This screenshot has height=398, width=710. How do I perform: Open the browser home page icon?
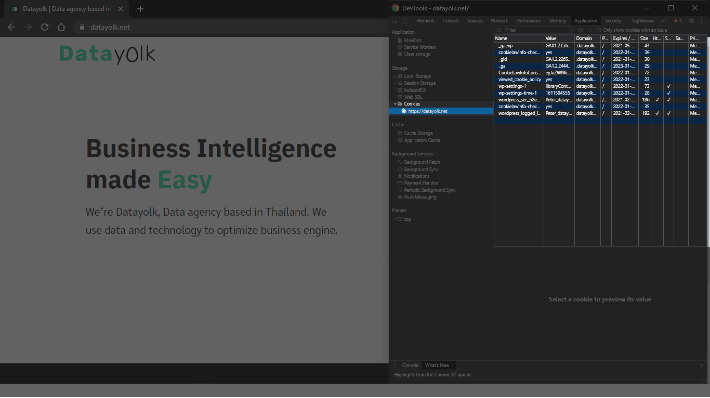[x=61, y=27]
